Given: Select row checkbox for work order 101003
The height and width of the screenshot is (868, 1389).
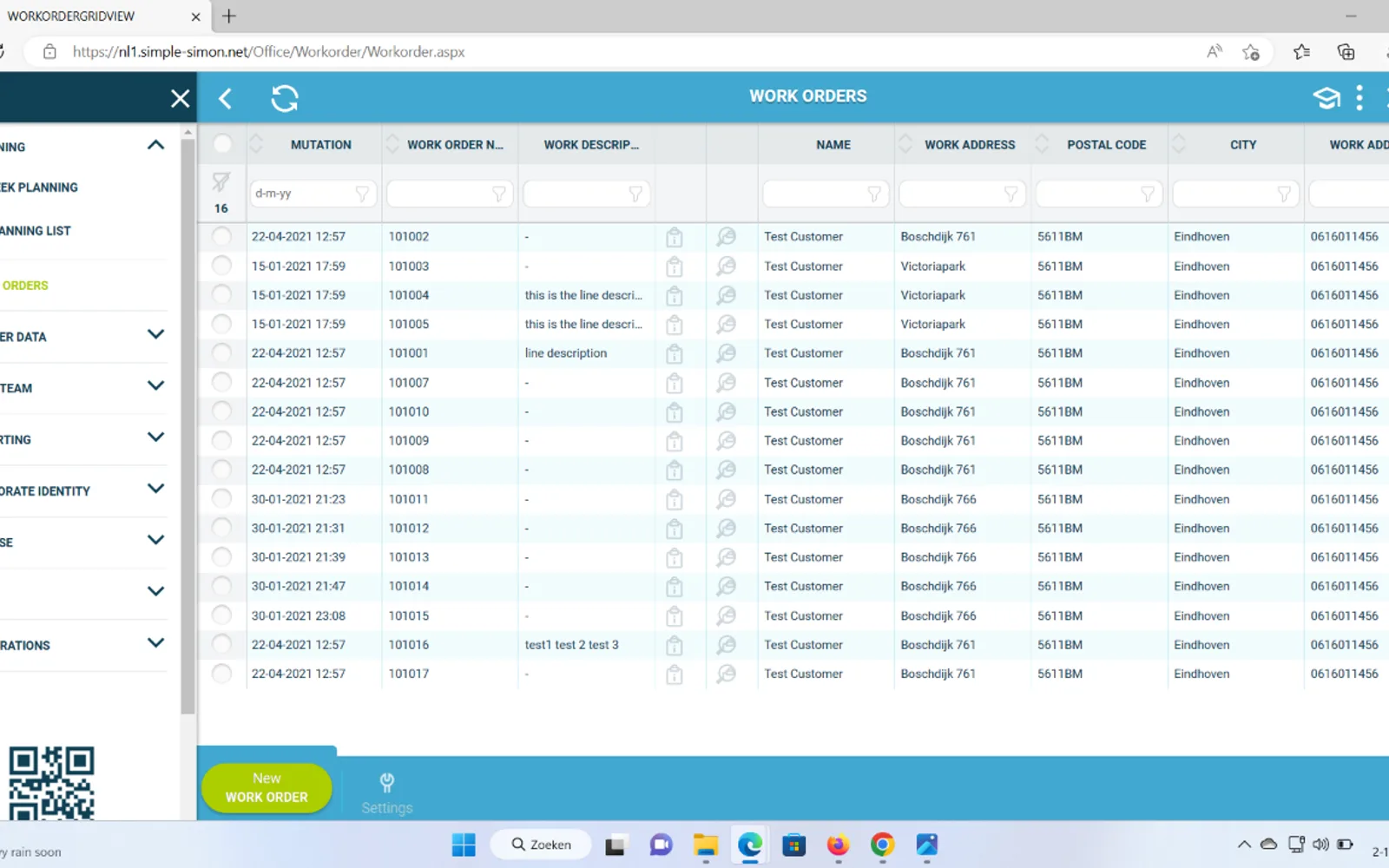Looking at the screenshot, I should click(222, 266).
